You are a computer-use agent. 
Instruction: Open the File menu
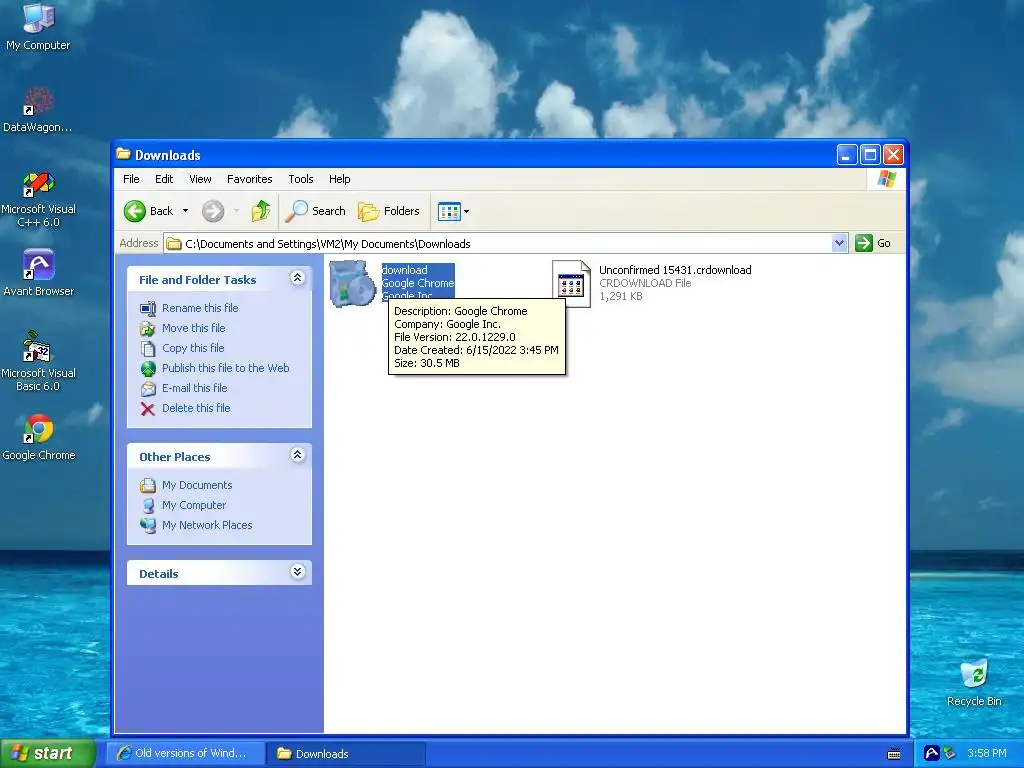(x=131, y=179)
